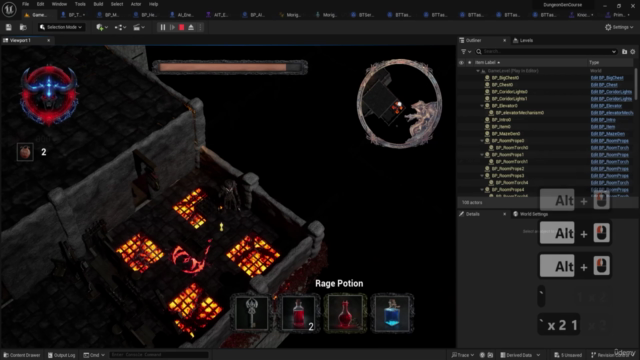The width and height of the screenshot is (640, 360).
Task: Select the Levels tab
Action: tap(523, 40)
